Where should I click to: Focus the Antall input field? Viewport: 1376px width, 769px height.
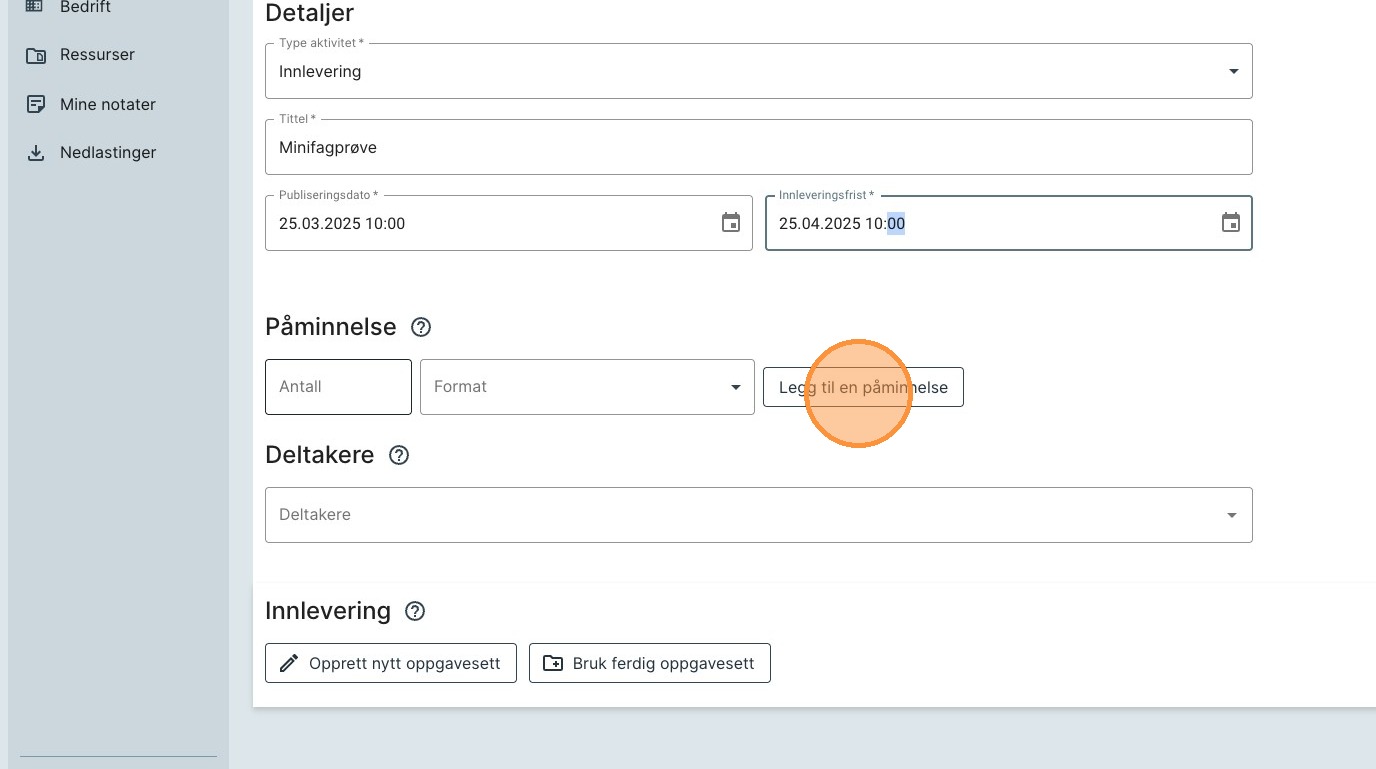[338, 387]
